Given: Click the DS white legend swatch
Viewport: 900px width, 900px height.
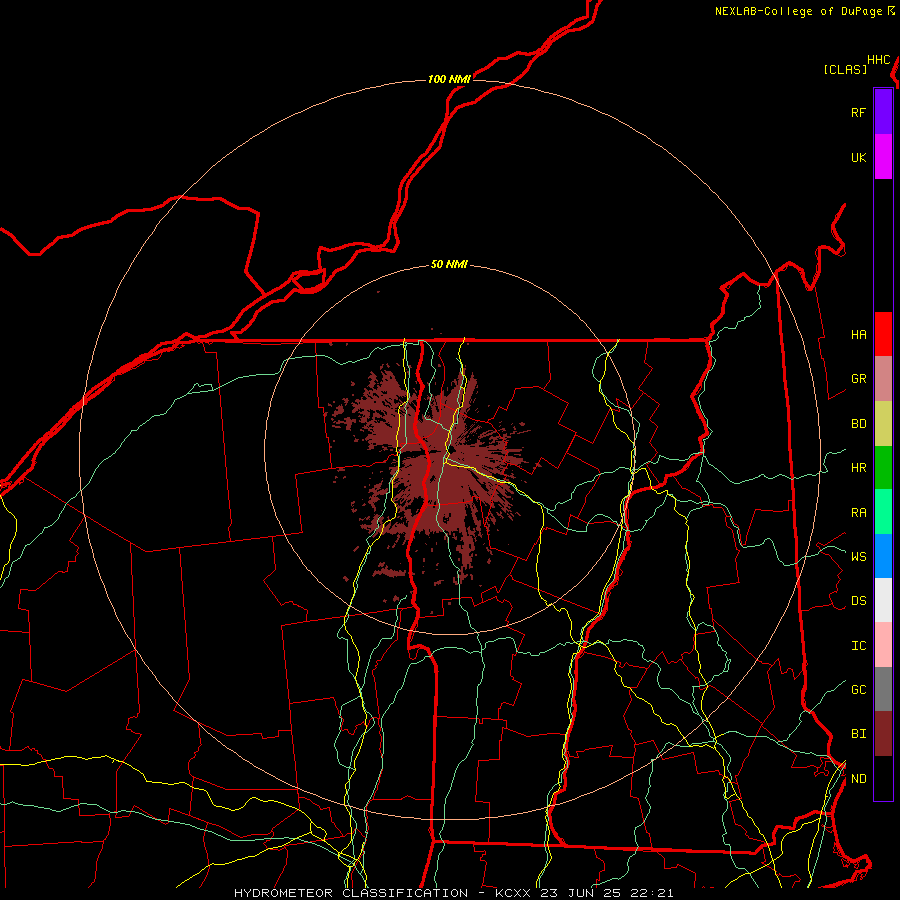Looking at the screenshot, I should point(883,600).
